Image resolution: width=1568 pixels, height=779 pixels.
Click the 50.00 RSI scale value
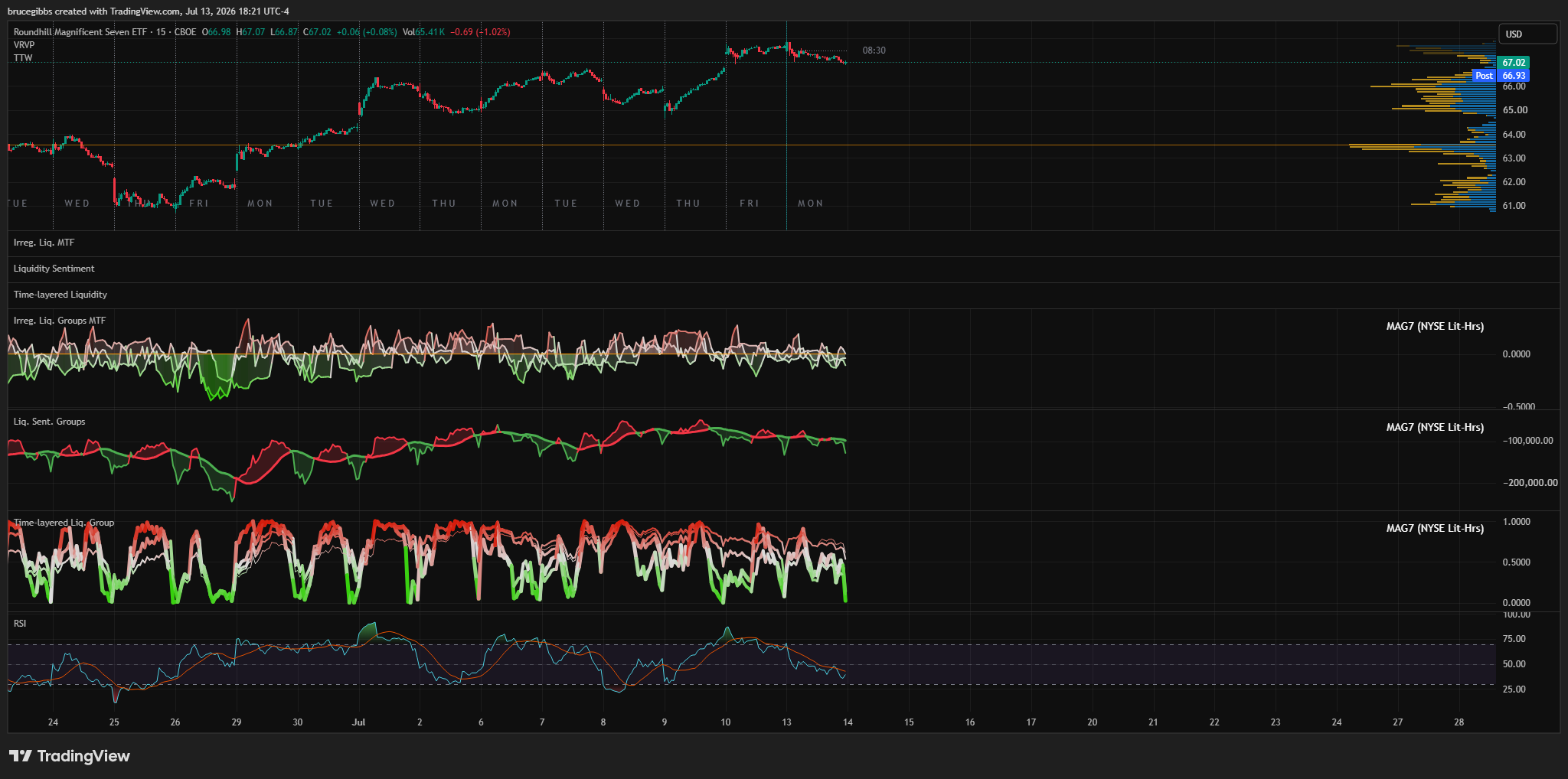(1514, 664)
